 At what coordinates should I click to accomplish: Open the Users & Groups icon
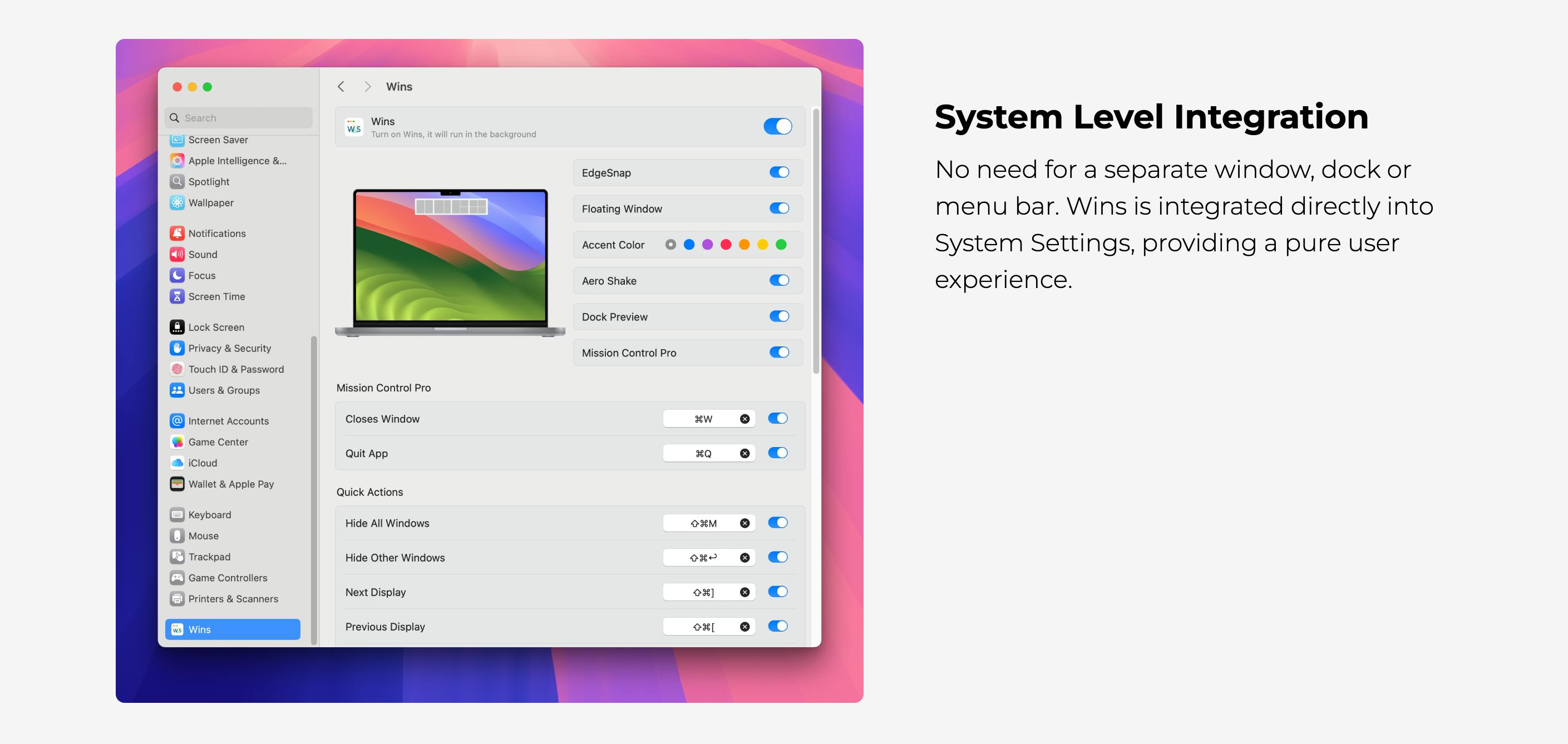click(x=177, y=390)
